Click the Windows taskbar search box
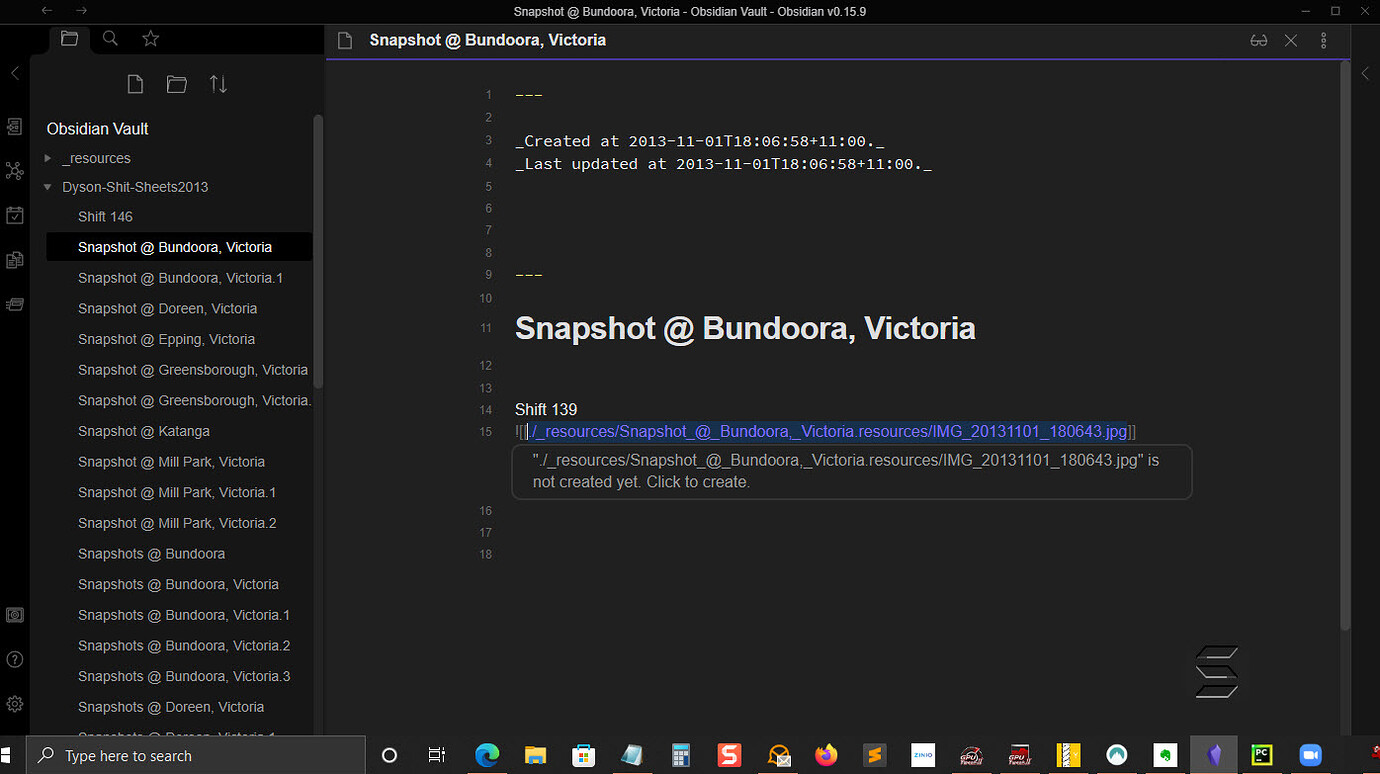 (195, 756)
